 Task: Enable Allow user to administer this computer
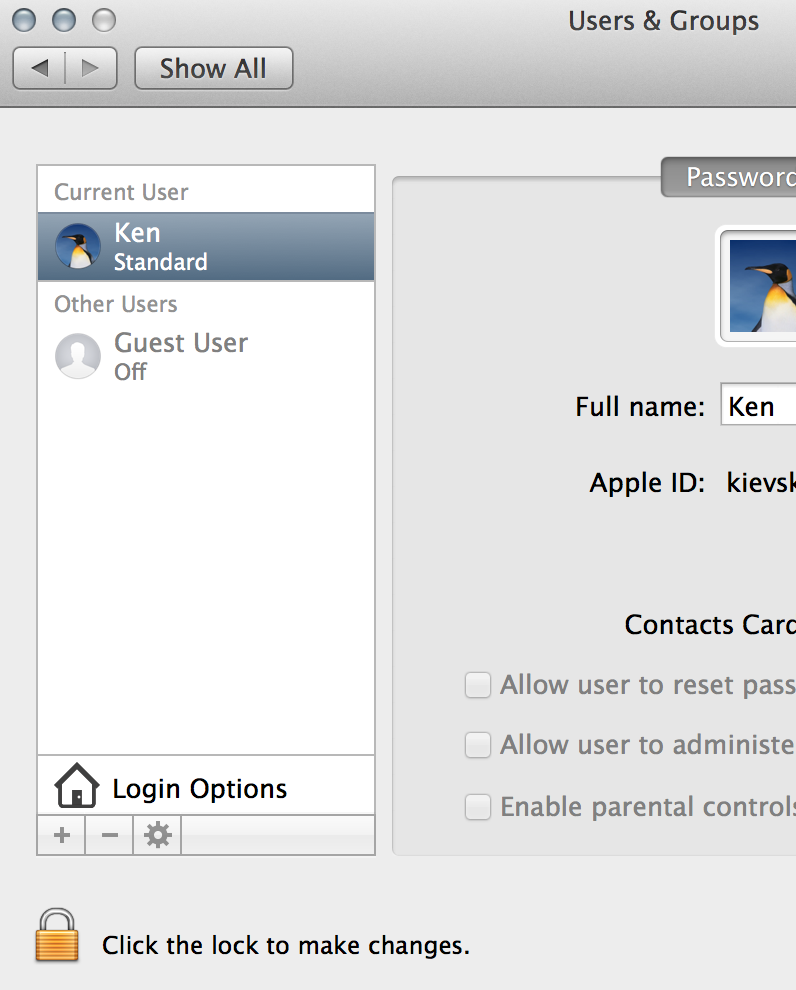479,745
